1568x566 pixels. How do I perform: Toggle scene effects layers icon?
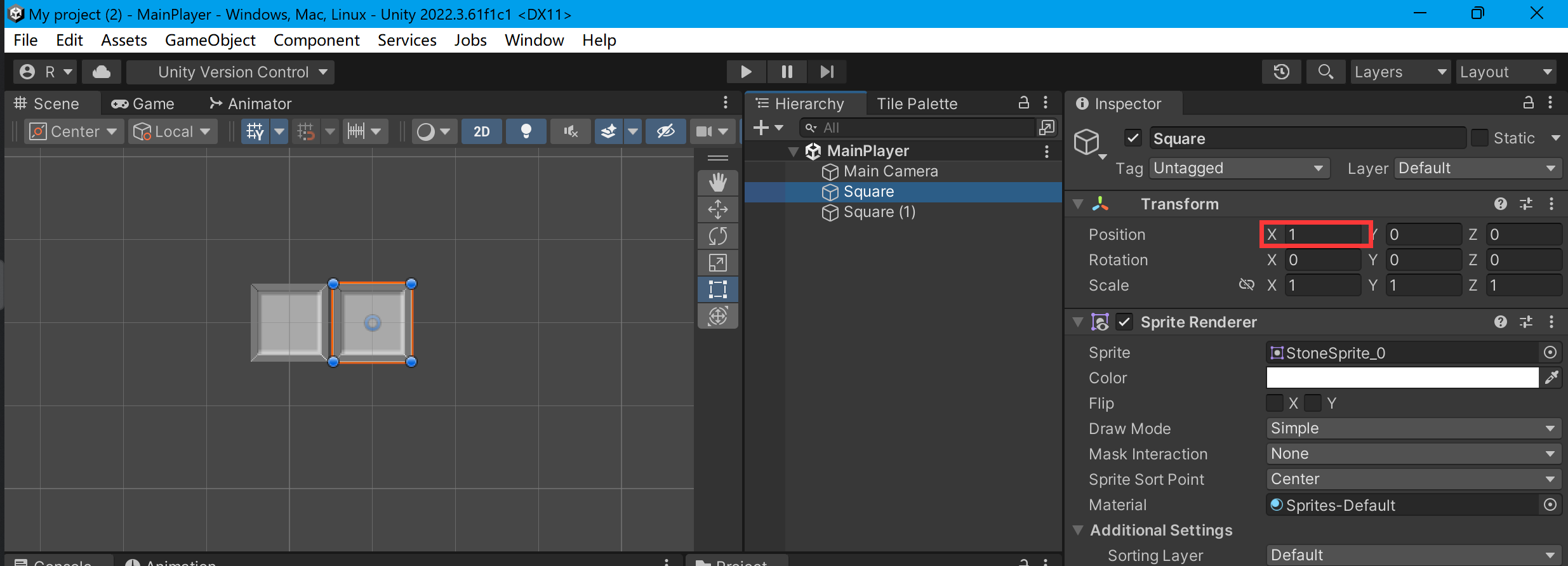(x=609, y=131)
